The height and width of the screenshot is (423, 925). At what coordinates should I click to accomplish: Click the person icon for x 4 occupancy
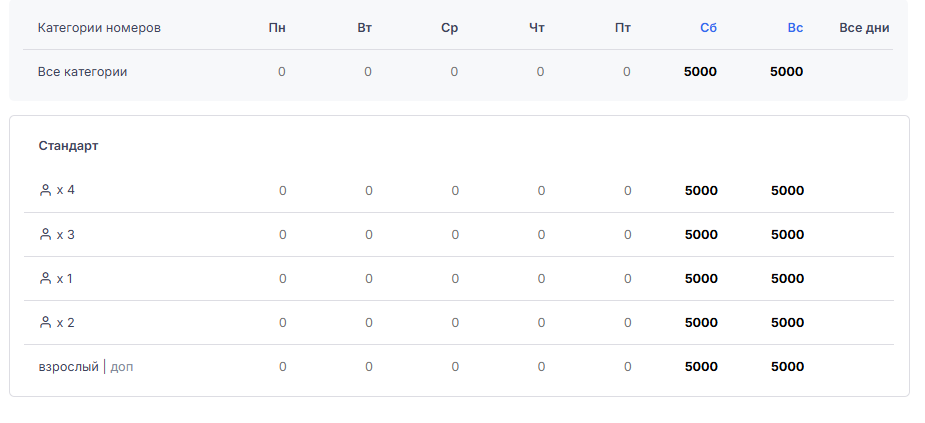pos(45,190)
